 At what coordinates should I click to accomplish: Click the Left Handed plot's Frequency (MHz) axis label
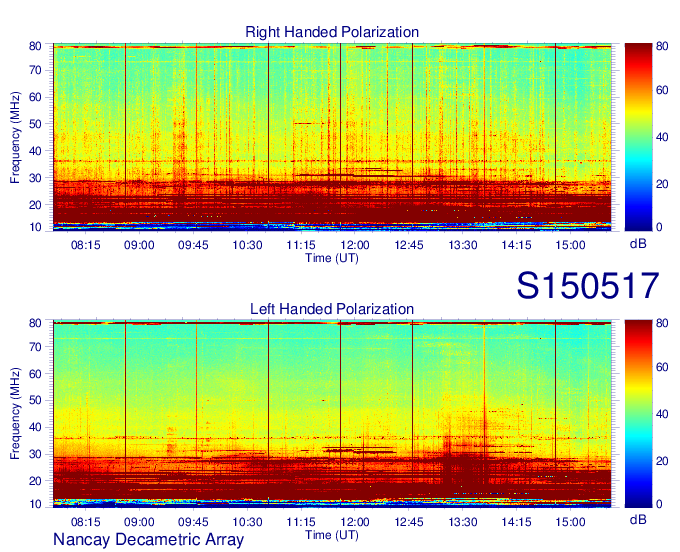(x=15, y=414)
